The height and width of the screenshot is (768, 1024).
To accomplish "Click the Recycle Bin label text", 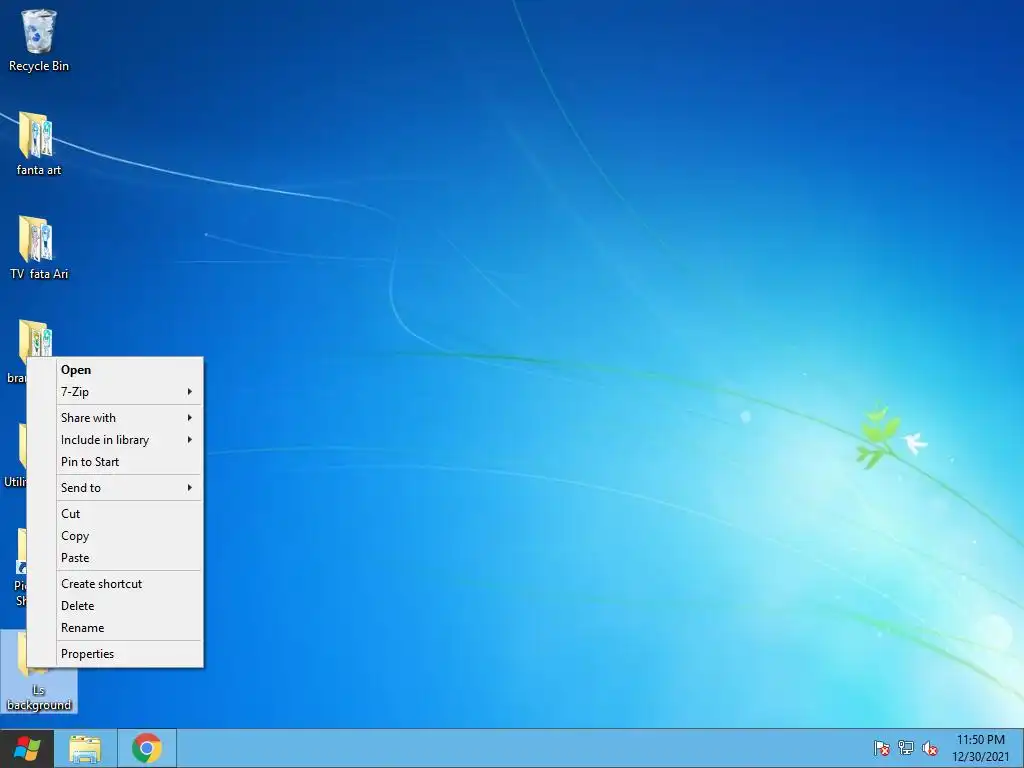I will coord(39,66).
